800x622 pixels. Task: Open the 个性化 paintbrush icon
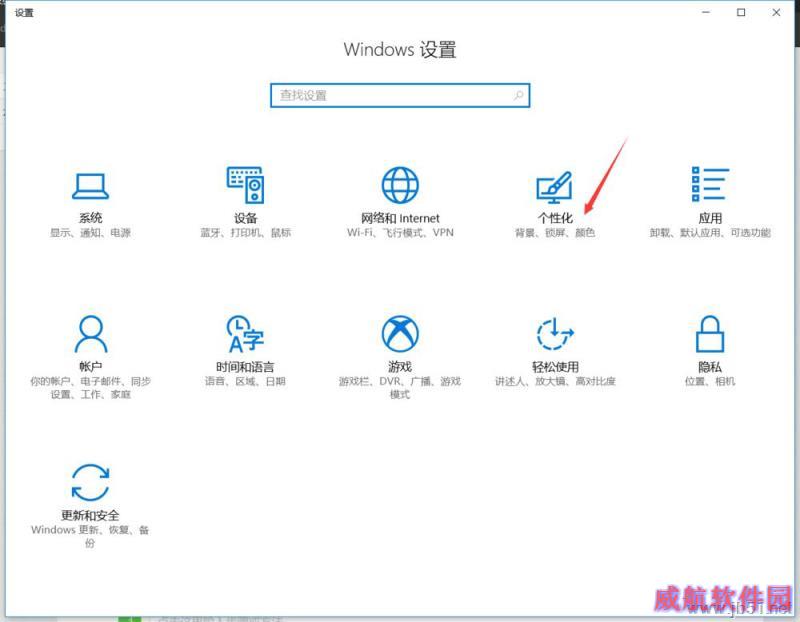[555, 186]
